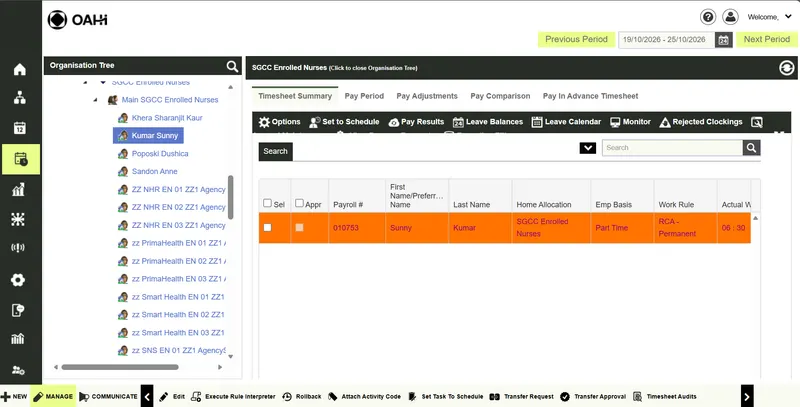800x407 pixels.
Task: Open Pay Results toolbar item
Action: tap(416, 122)
